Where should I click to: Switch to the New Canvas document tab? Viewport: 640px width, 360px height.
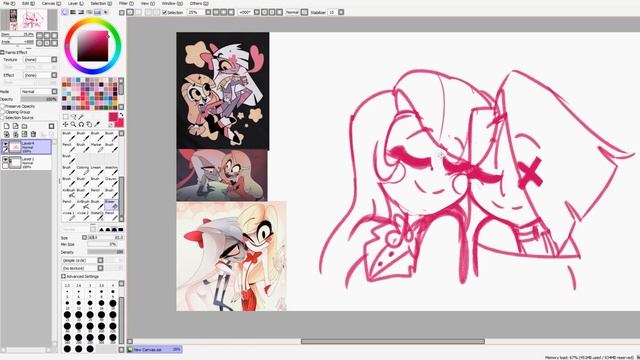point(154,350)
